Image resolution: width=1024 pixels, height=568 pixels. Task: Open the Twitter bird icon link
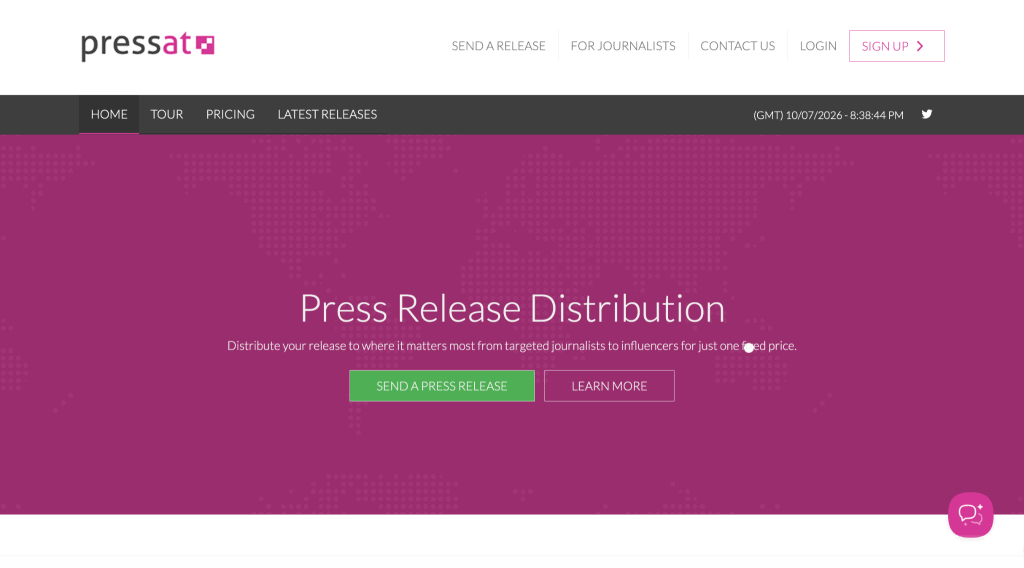click(x=927, y=114)
